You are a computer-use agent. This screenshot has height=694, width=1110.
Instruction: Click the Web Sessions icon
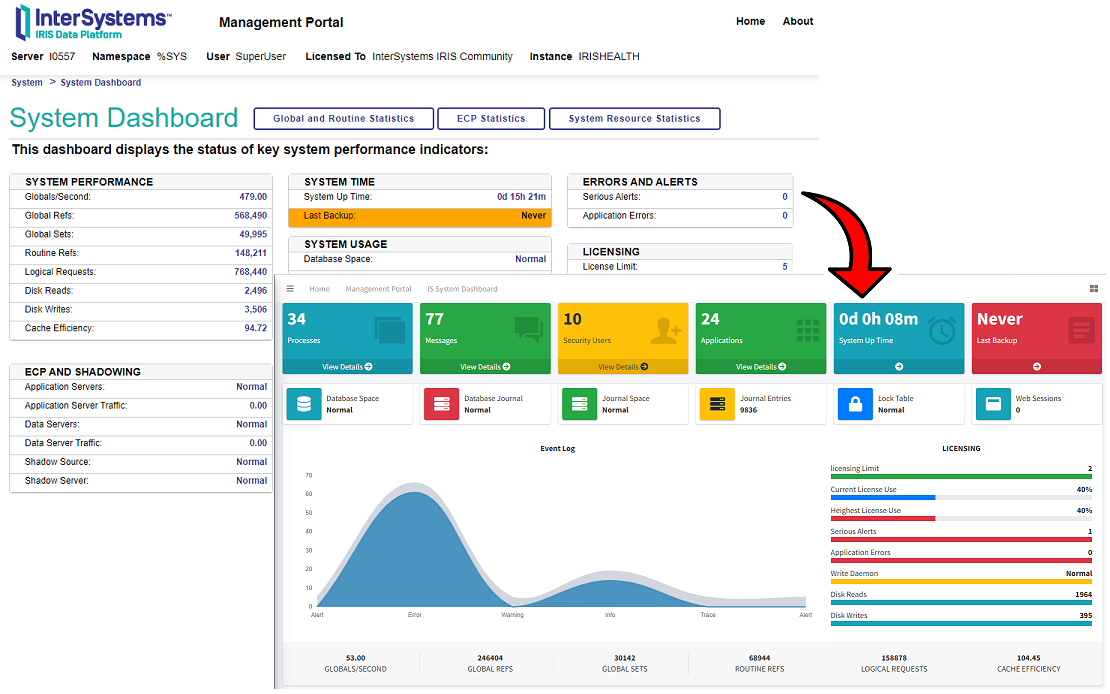pyautogui.click(x=993, y=404)
